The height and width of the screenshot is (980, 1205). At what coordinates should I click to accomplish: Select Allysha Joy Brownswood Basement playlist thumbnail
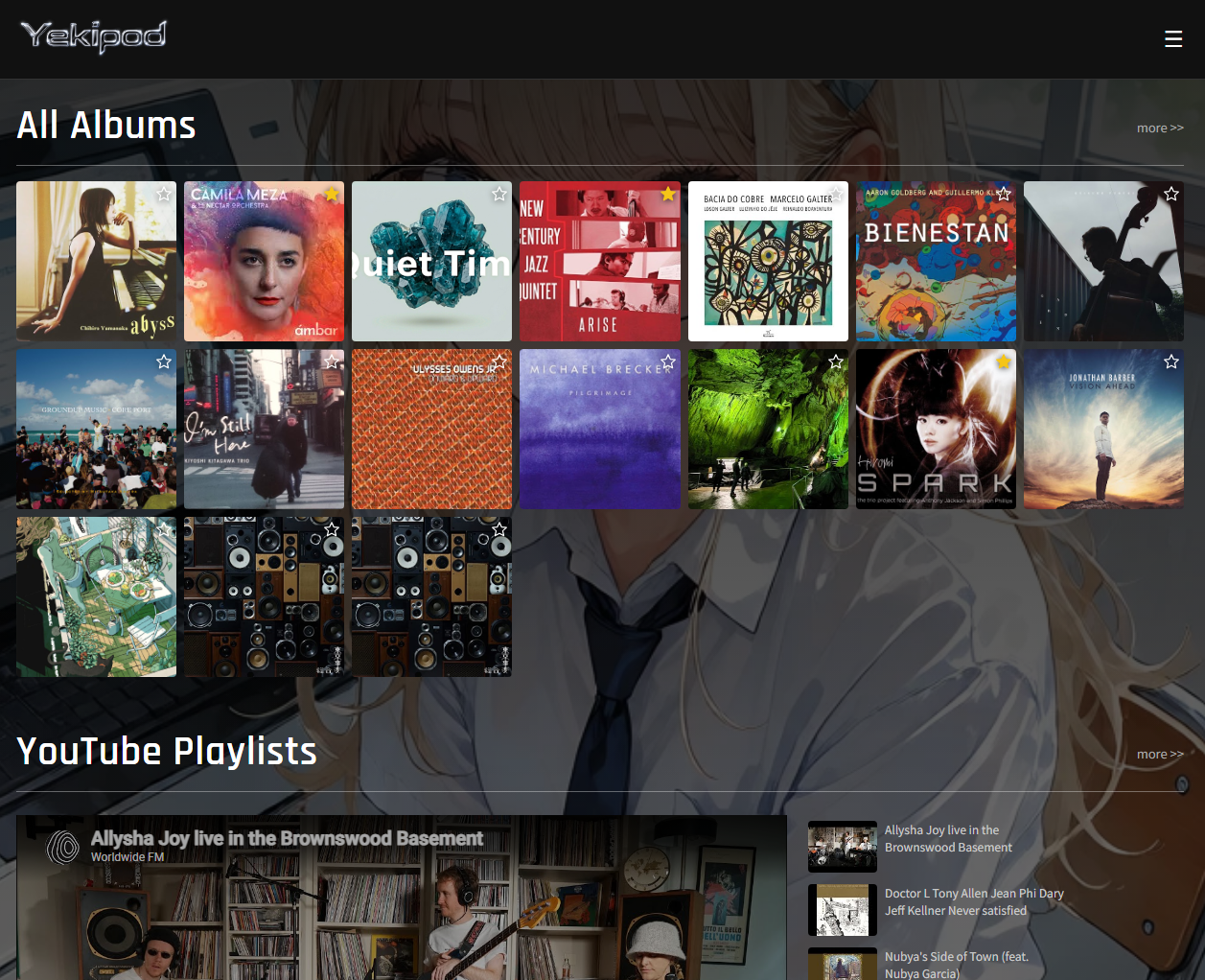843,847
